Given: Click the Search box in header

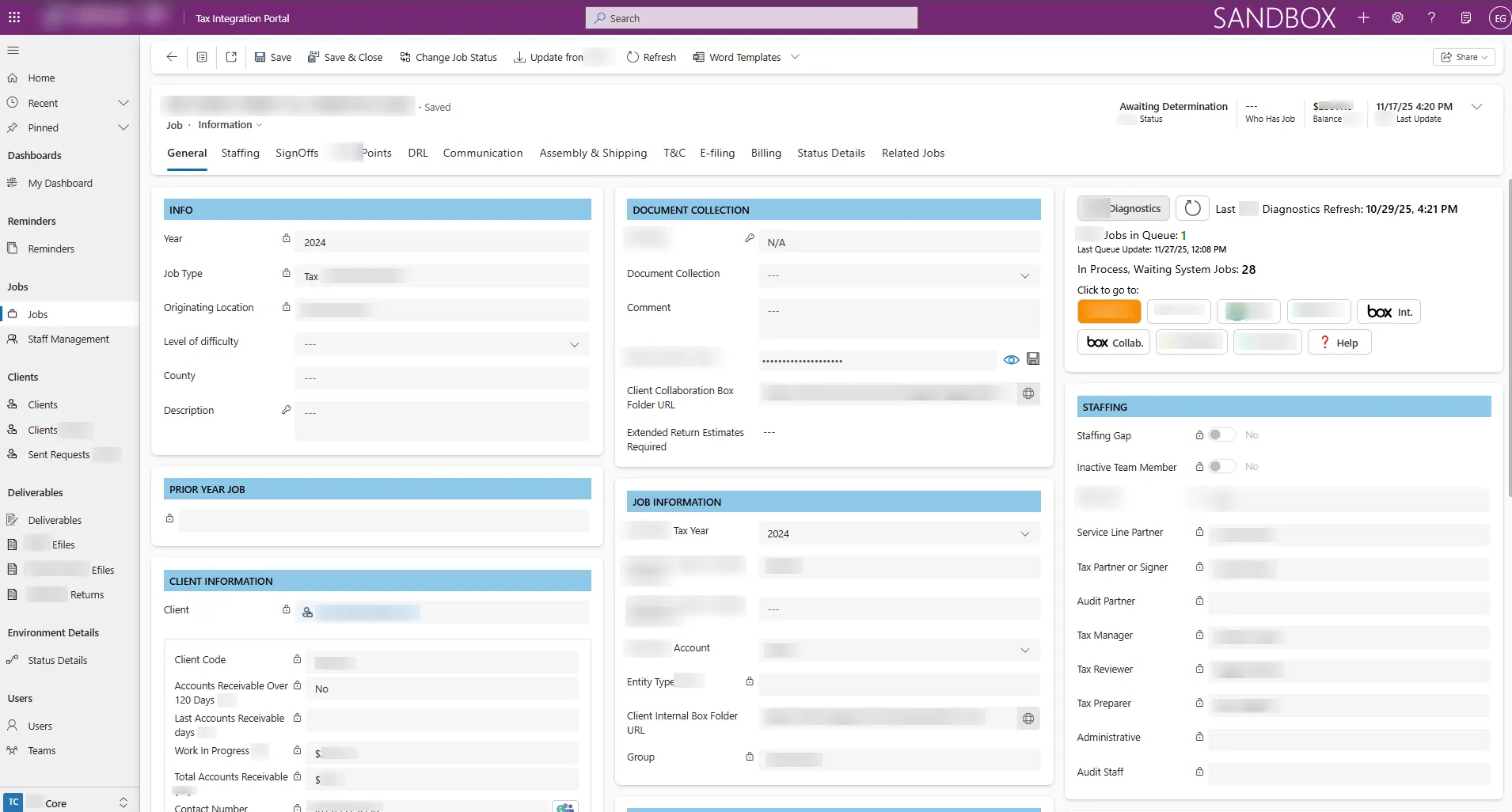Looking at the screenshot, I should click(x=751, y=18).
